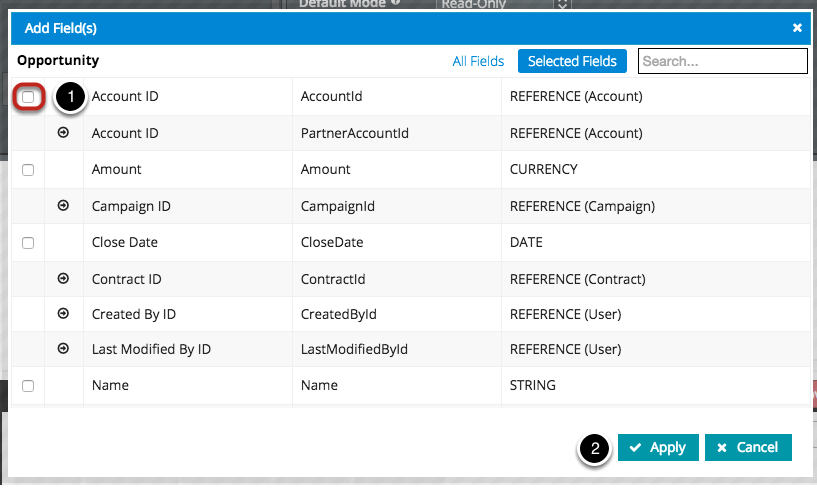Close the Add Field(s) dialog with X
The width and height of the screenshot is (817, 489).
pyautogui.click(x=797, y=28)
